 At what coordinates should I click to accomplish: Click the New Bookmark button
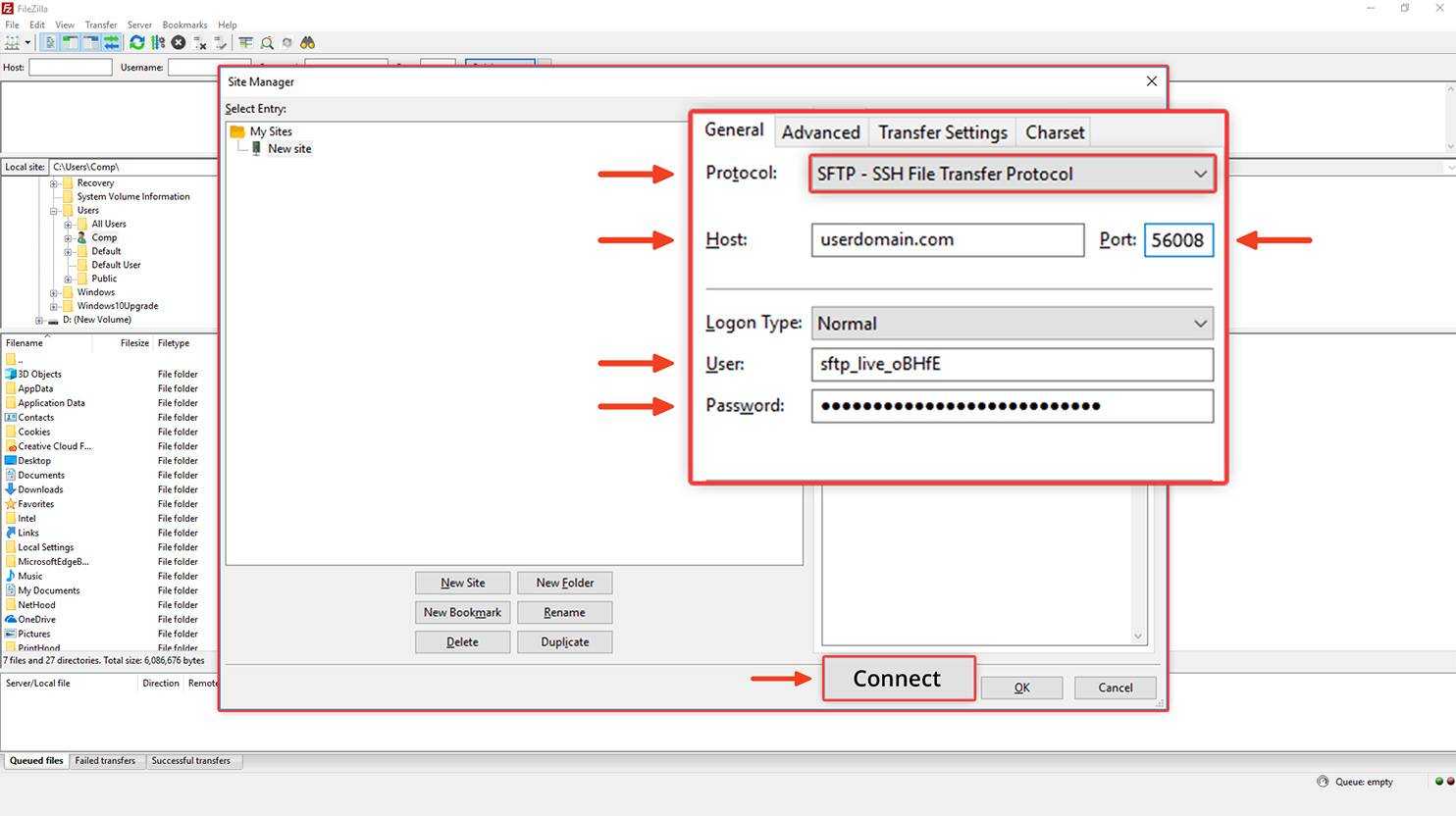point(462,613)
